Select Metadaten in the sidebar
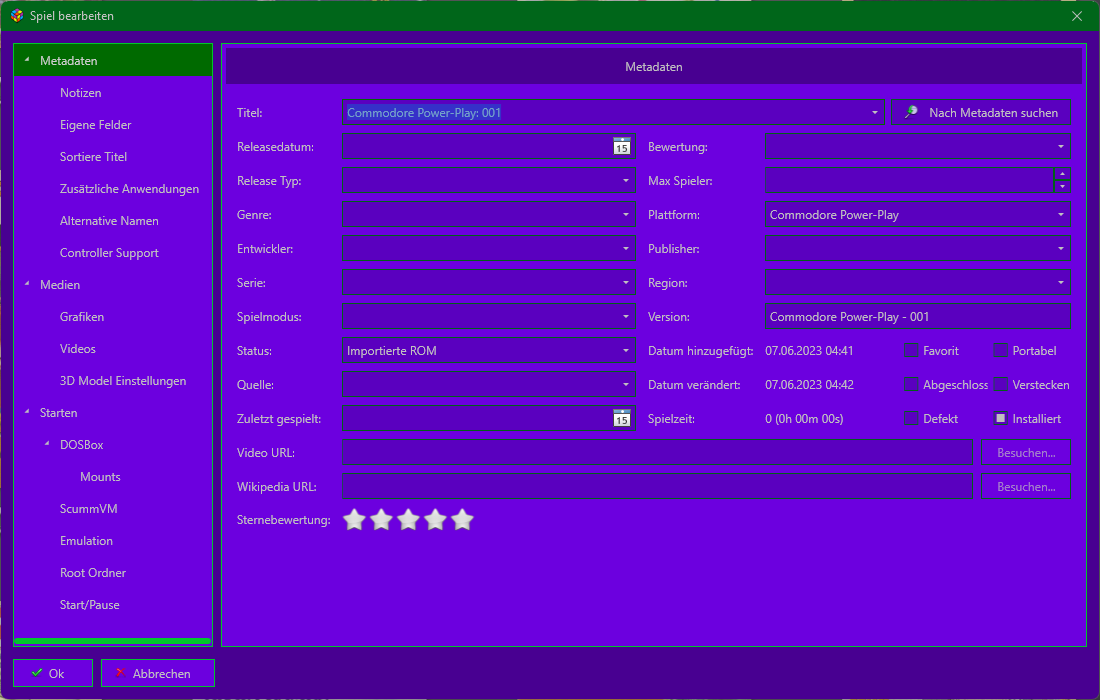 point(69,61)
